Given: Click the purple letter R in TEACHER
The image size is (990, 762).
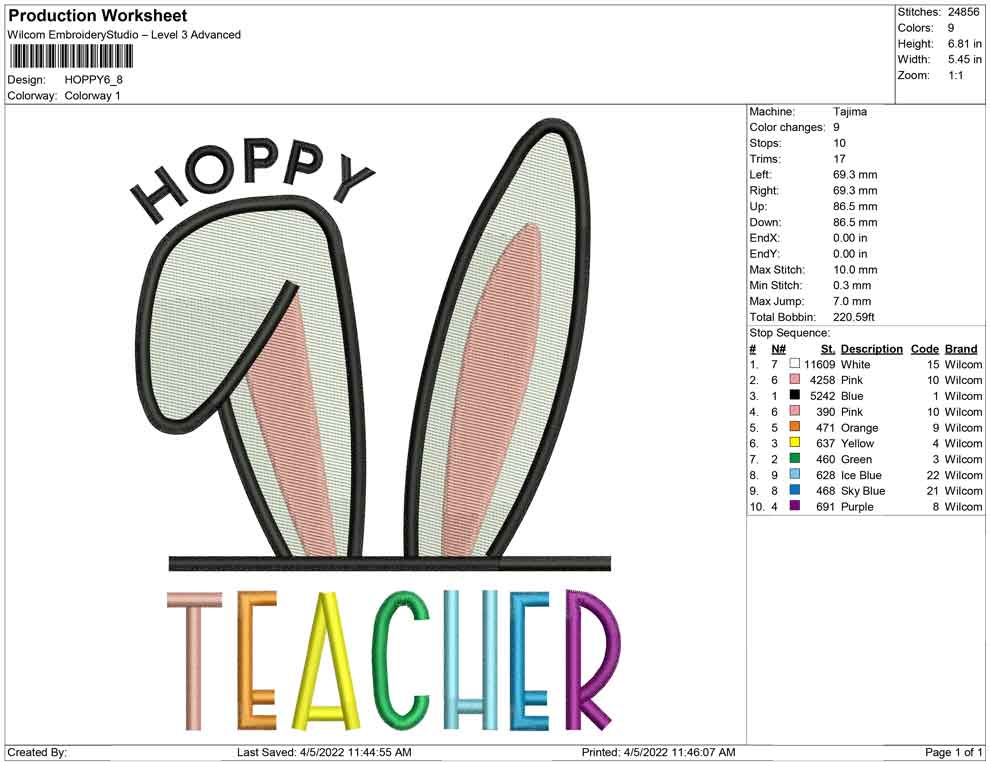Looking at the screenshot, I should 592,660.
